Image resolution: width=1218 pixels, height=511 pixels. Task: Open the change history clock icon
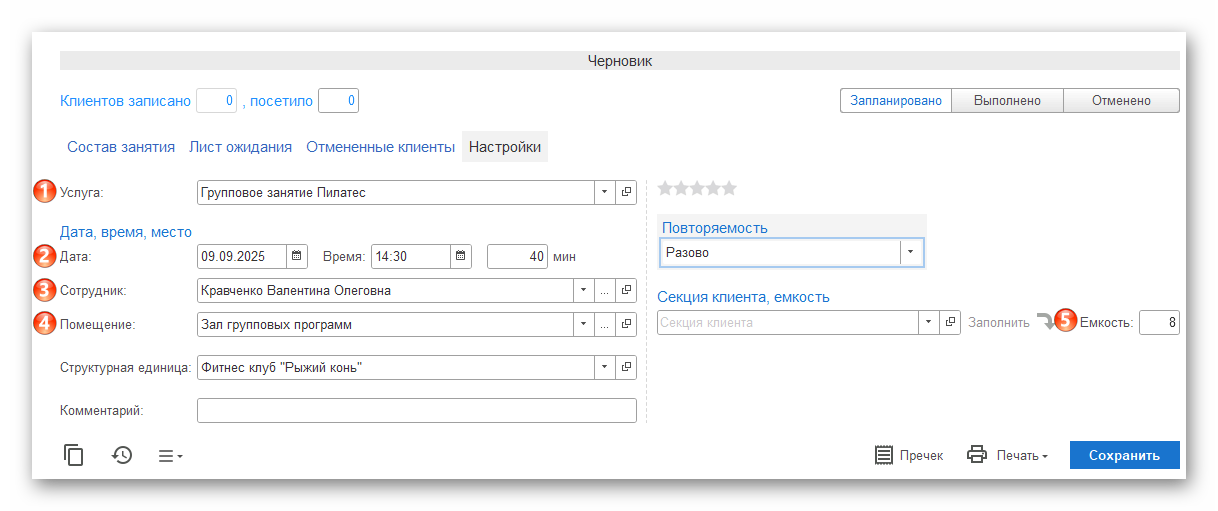click(x=122, y=455)
